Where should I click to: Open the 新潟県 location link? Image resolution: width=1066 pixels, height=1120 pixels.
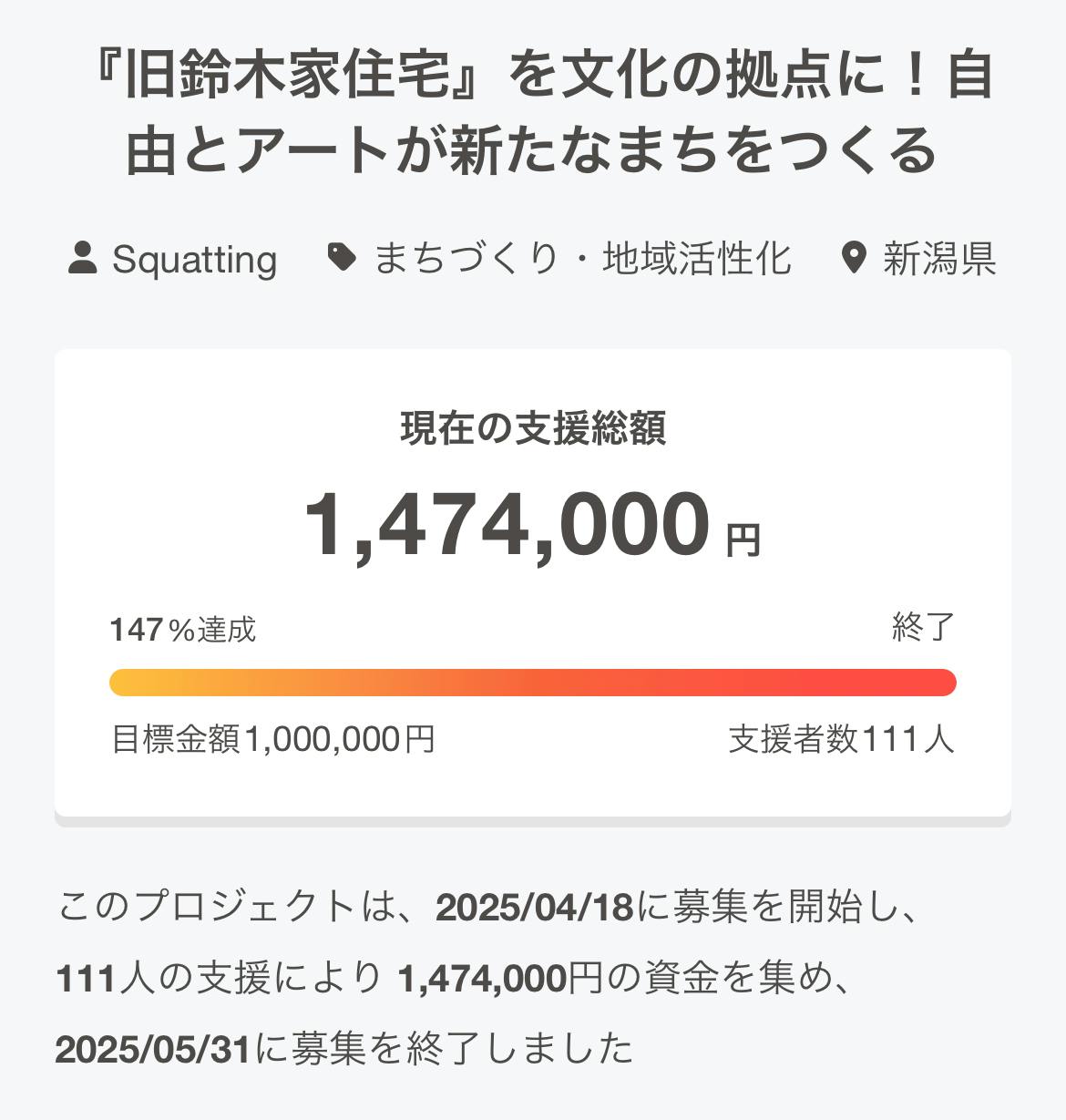pyautogui.click(x=938, y=260)
